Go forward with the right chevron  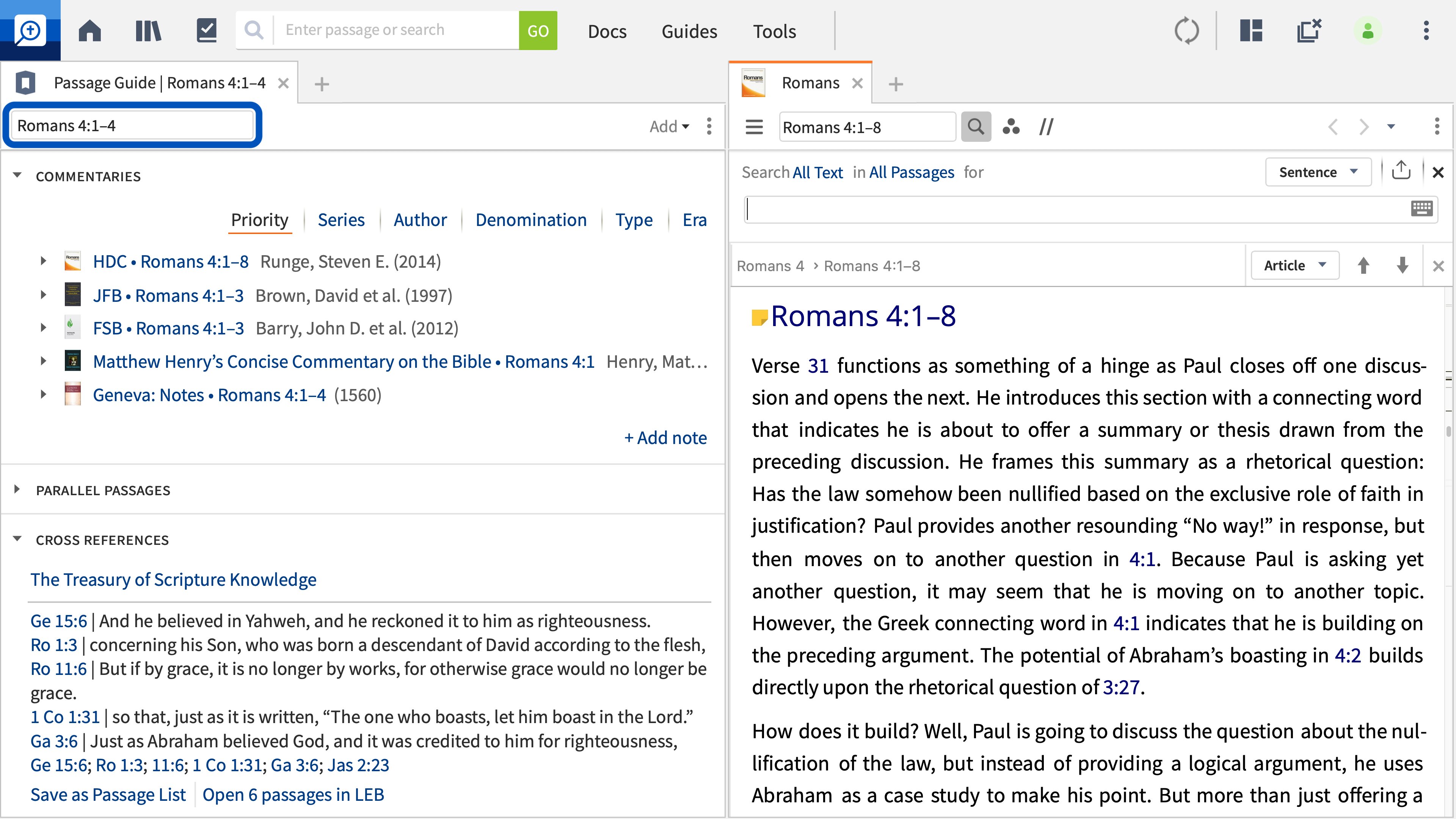point(1363,127)
